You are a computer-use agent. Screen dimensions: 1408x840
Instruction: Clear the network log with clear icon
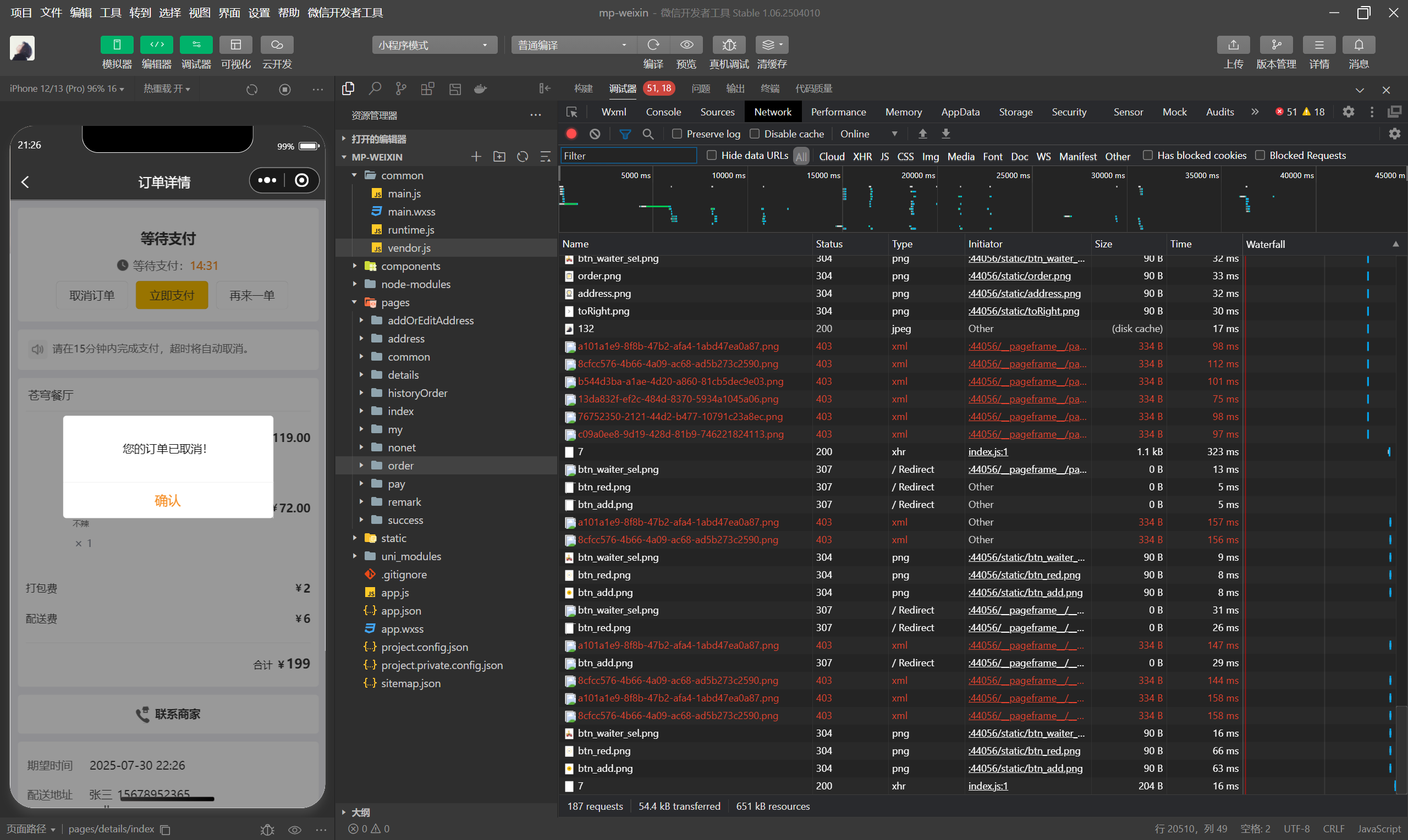[x=595, y=134]
